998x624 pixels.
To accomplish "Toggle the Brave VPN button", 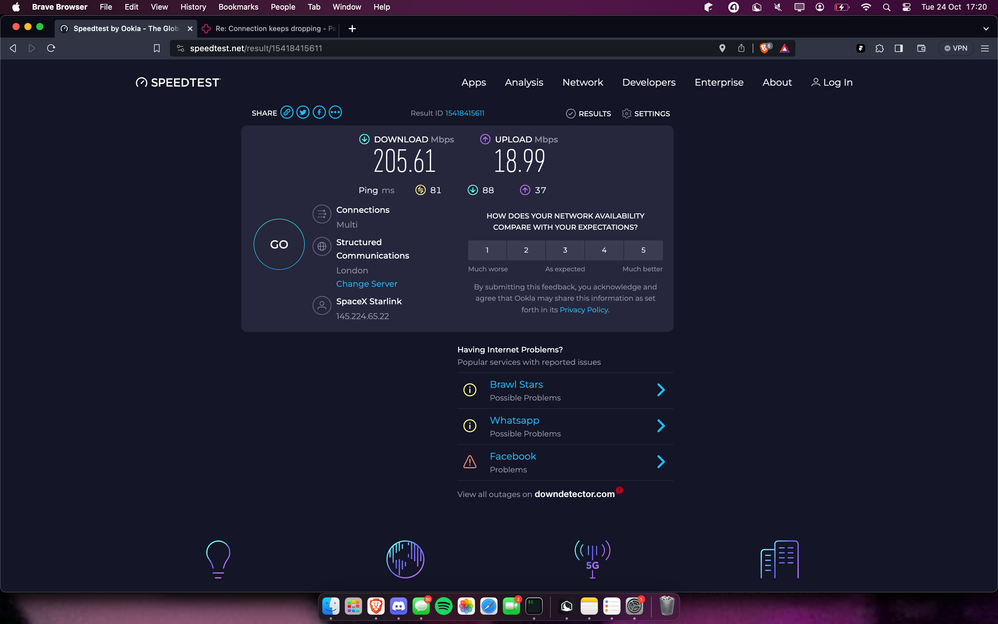I will [x=957, y=47].
